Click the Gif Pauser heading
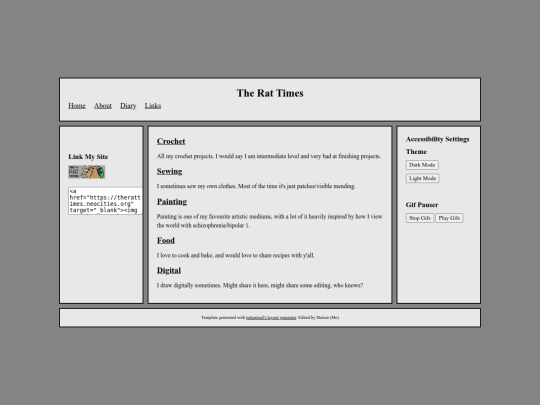Screen dimensions: 540x405 point(422,205)
